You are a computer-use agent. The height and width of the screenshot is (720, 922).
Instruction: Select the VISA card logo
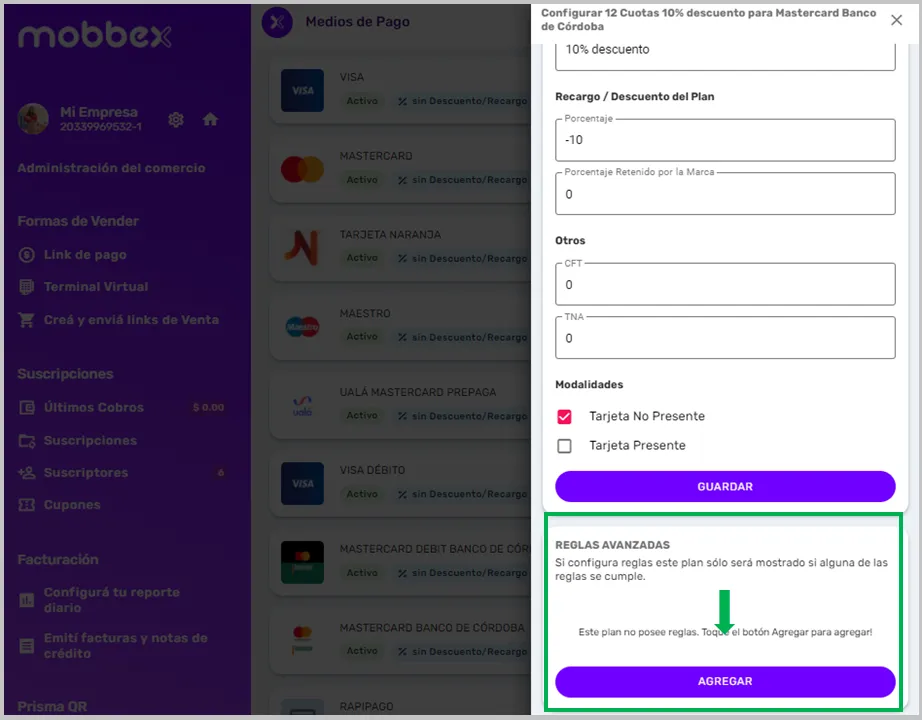(x=302, y=91)
